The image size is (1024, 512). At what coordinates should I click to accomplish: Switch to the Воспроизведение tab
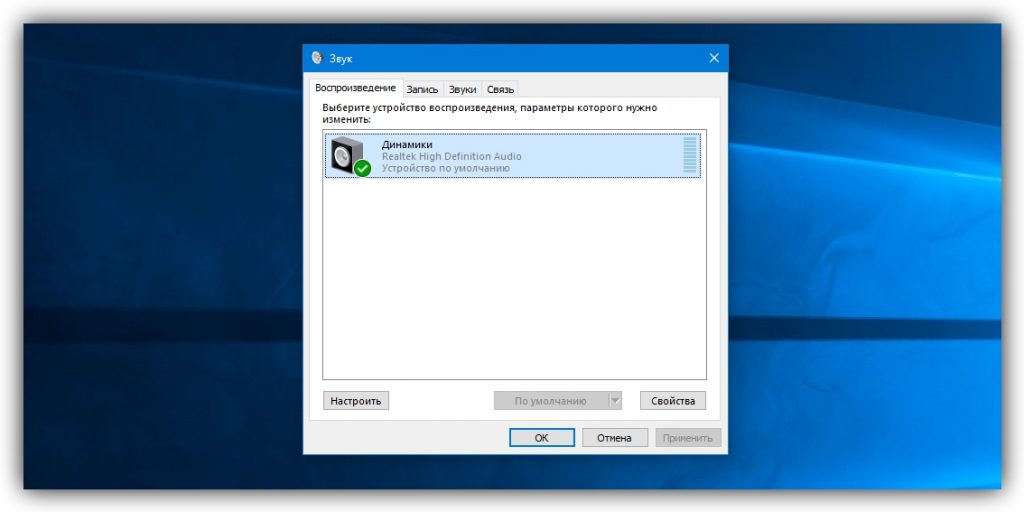(x=355, y=89)
